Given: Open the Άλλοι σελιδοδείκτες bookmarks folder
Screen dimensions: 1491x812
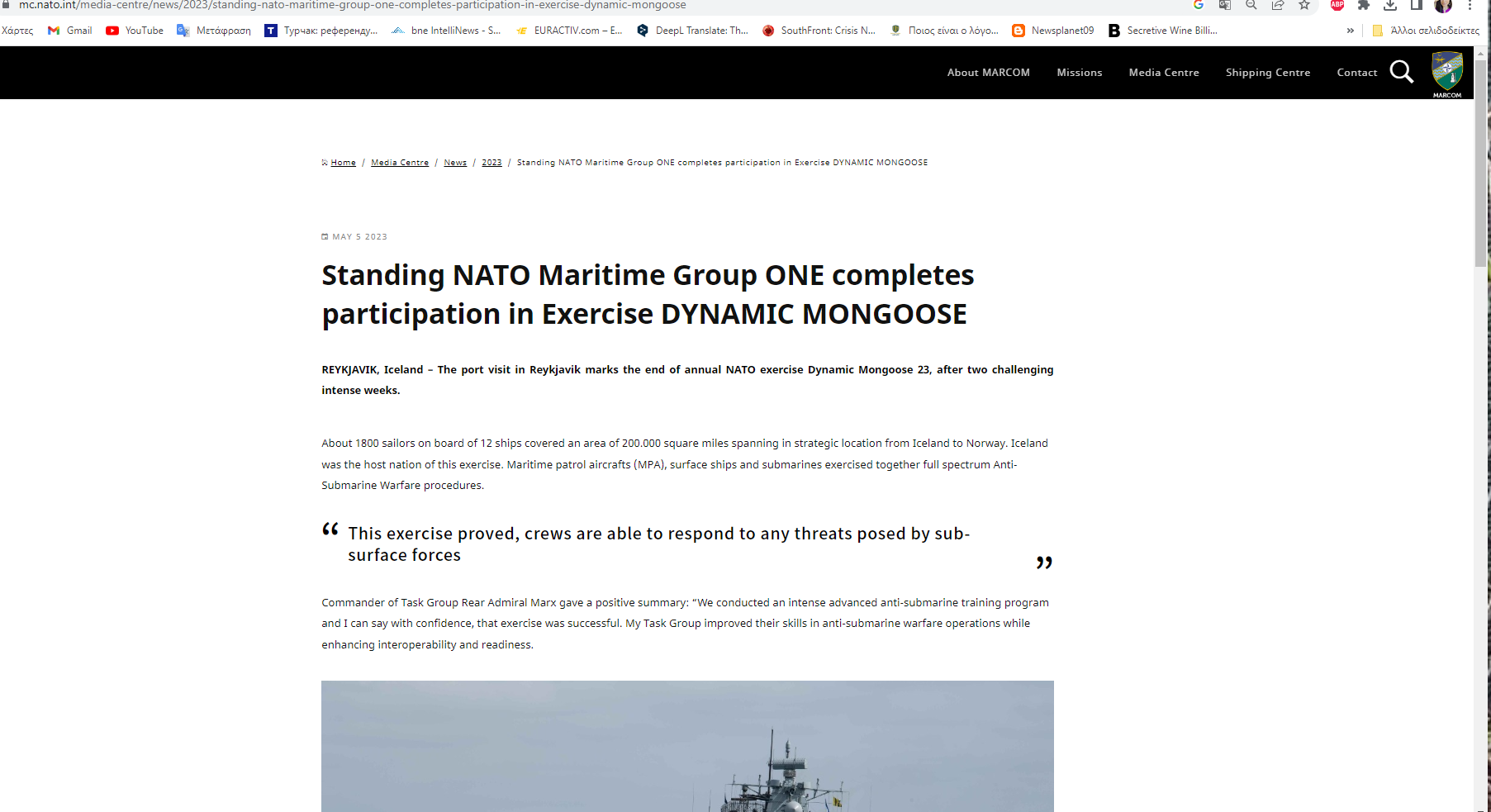Looking at the screenshot, I should pos(1426,31).
